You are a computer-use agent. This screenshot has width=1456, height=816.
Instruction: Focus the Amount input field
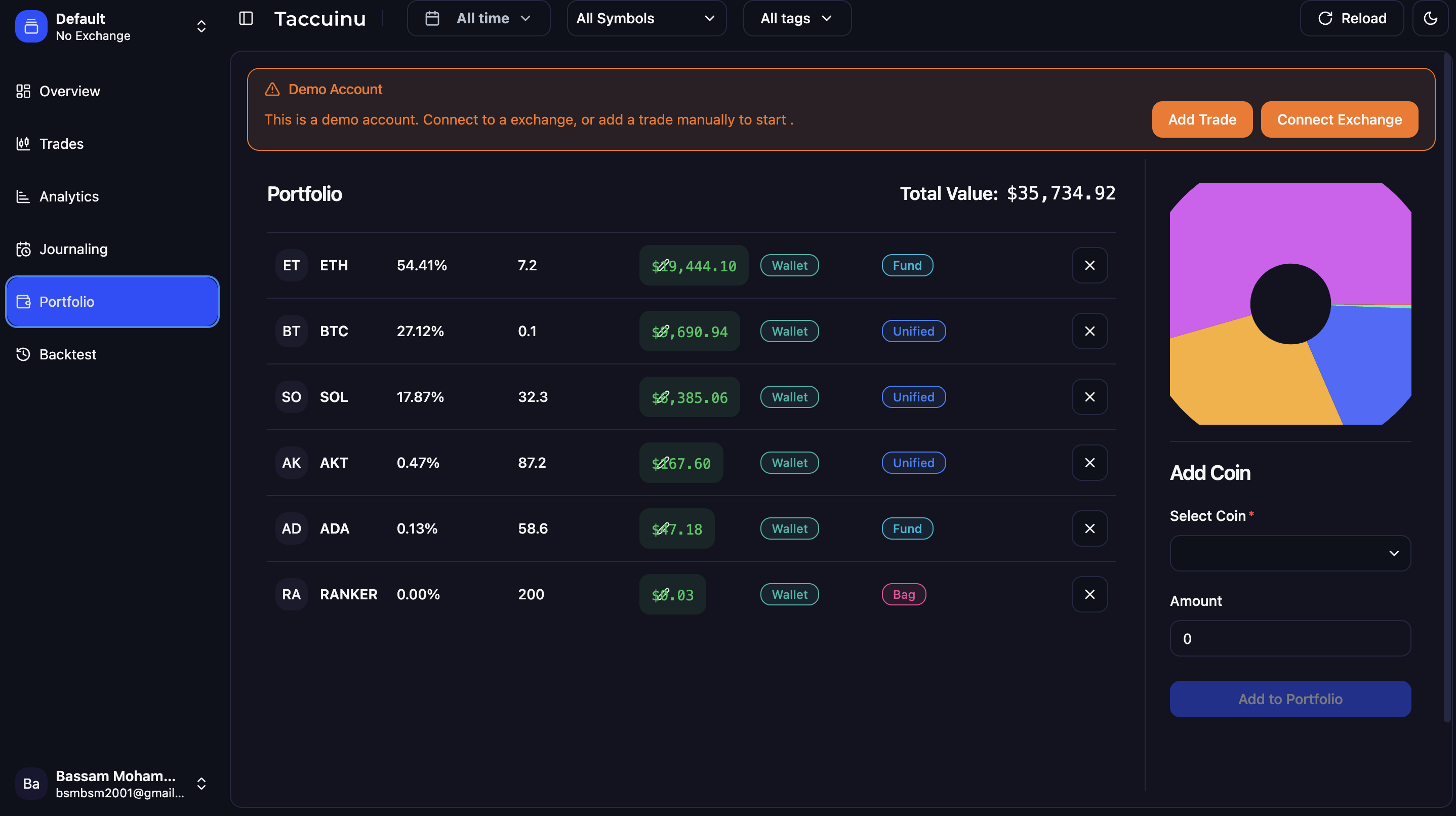pos(1290,638)
